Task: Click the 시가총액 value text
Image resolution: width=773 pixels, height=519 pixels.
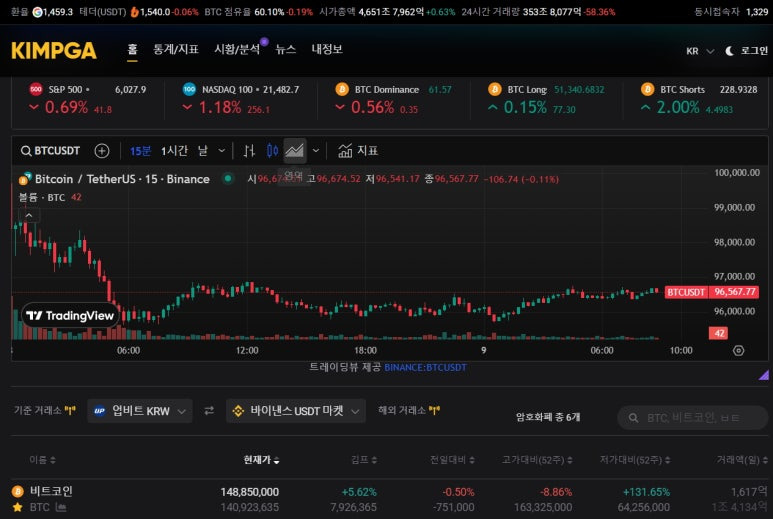Action: [x=391, y=12]
